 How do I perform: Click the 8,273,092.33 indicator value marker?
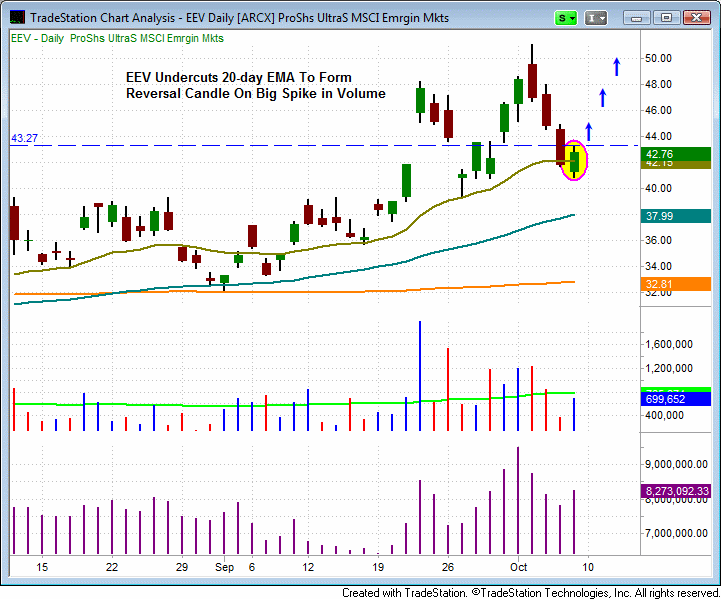pyautogui.click(x=675, y=491)
